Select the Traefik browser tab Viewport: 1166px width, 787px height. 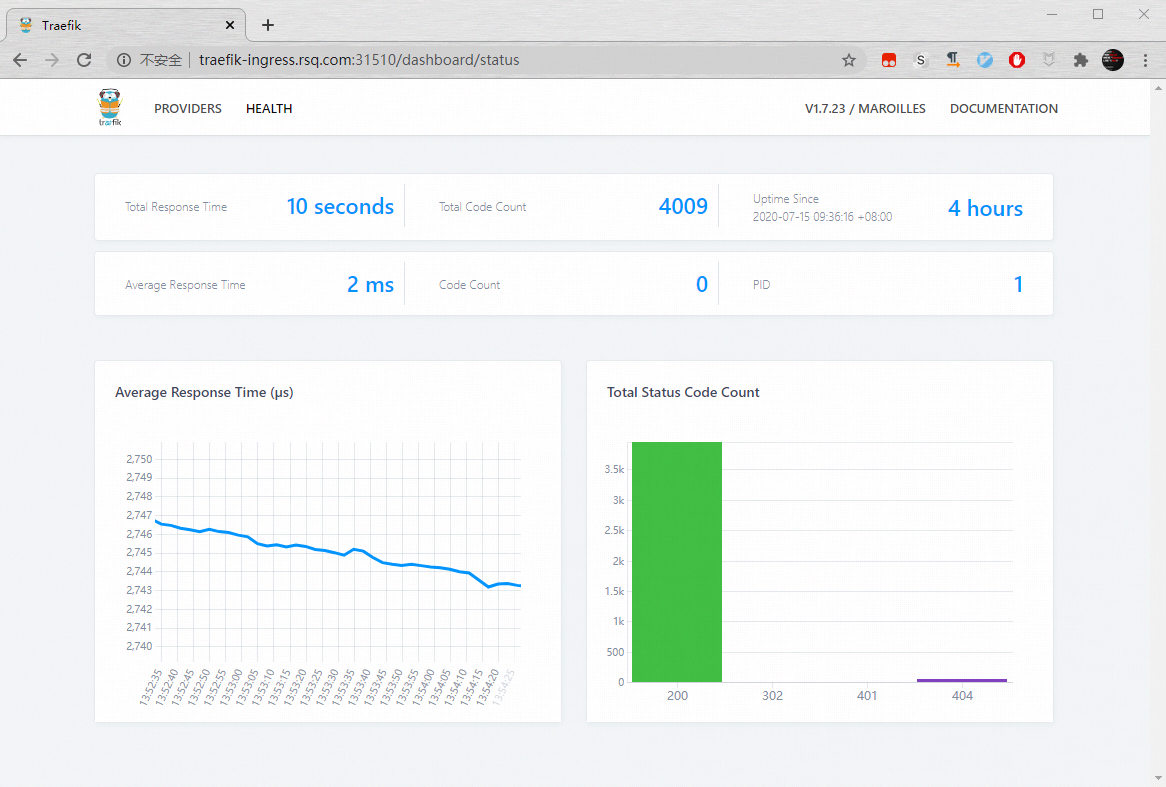point(120,24)
